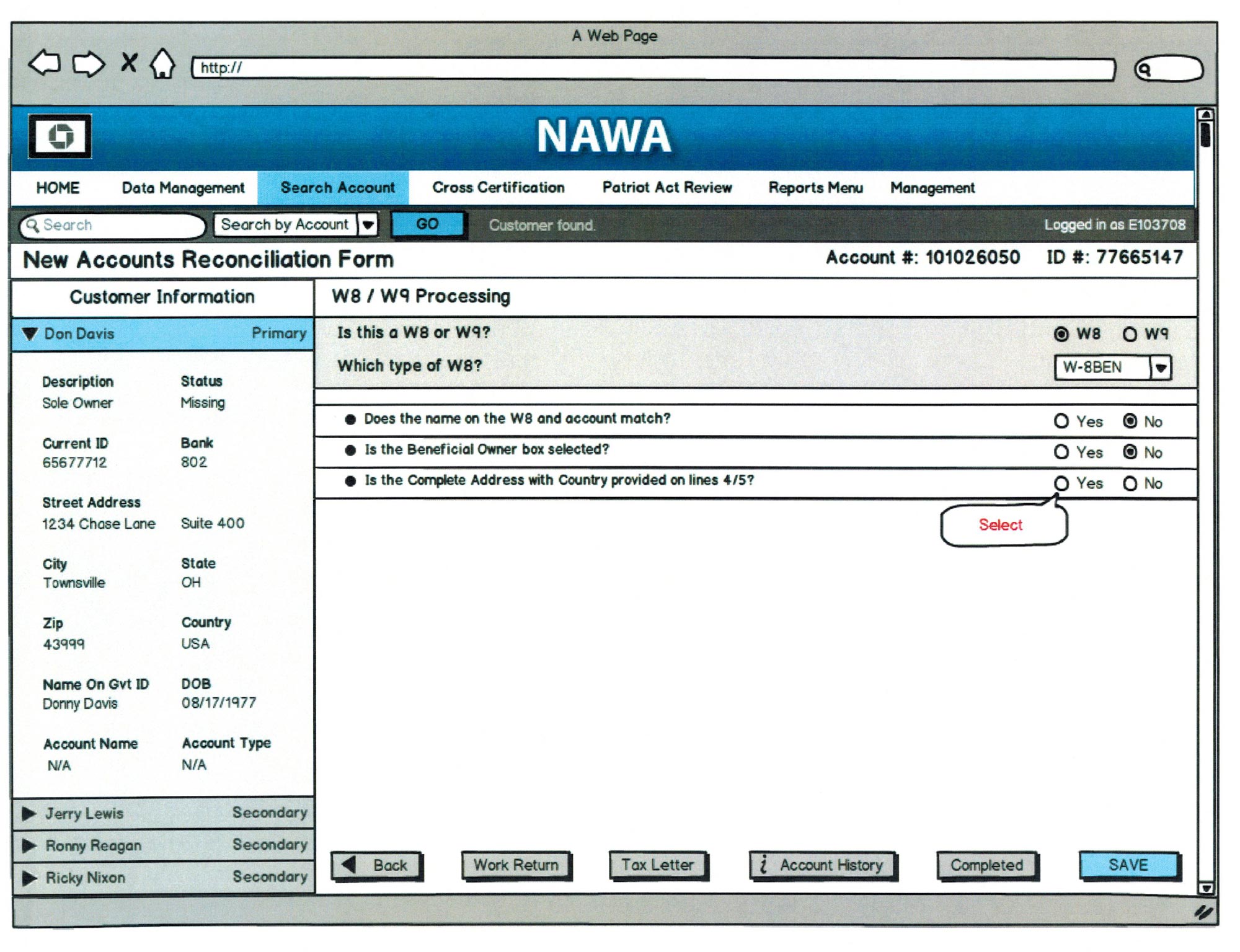
Task: Click the Tax Letter button
Action: coord(657,865)
